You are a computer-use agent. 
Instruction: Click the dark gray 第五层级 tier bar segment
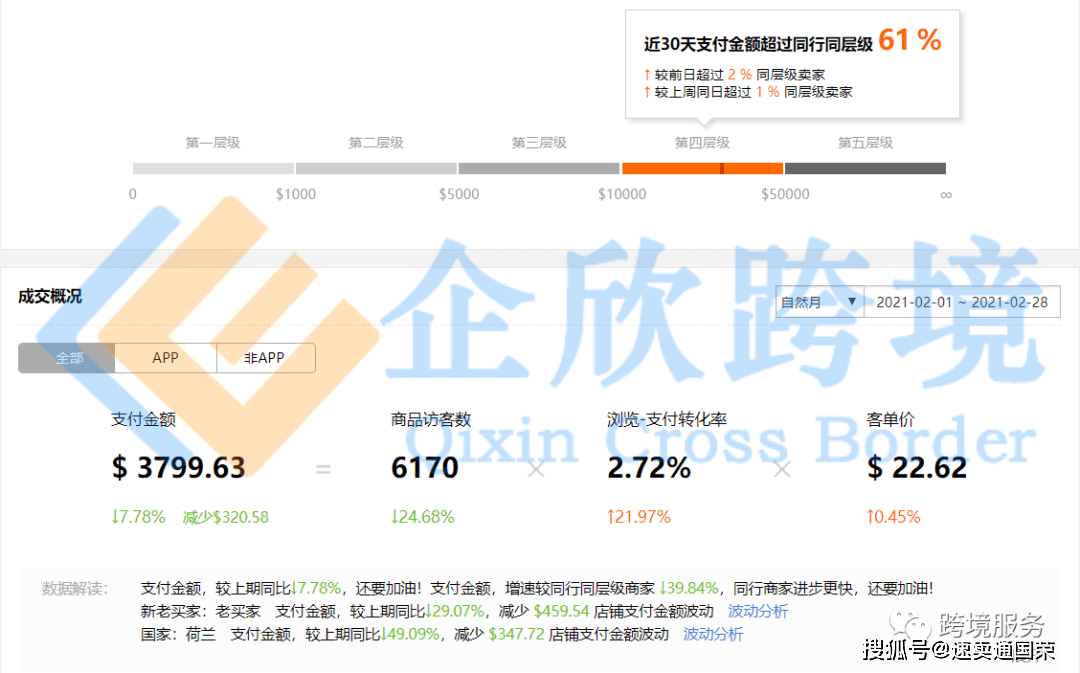(x=865, y=168)
